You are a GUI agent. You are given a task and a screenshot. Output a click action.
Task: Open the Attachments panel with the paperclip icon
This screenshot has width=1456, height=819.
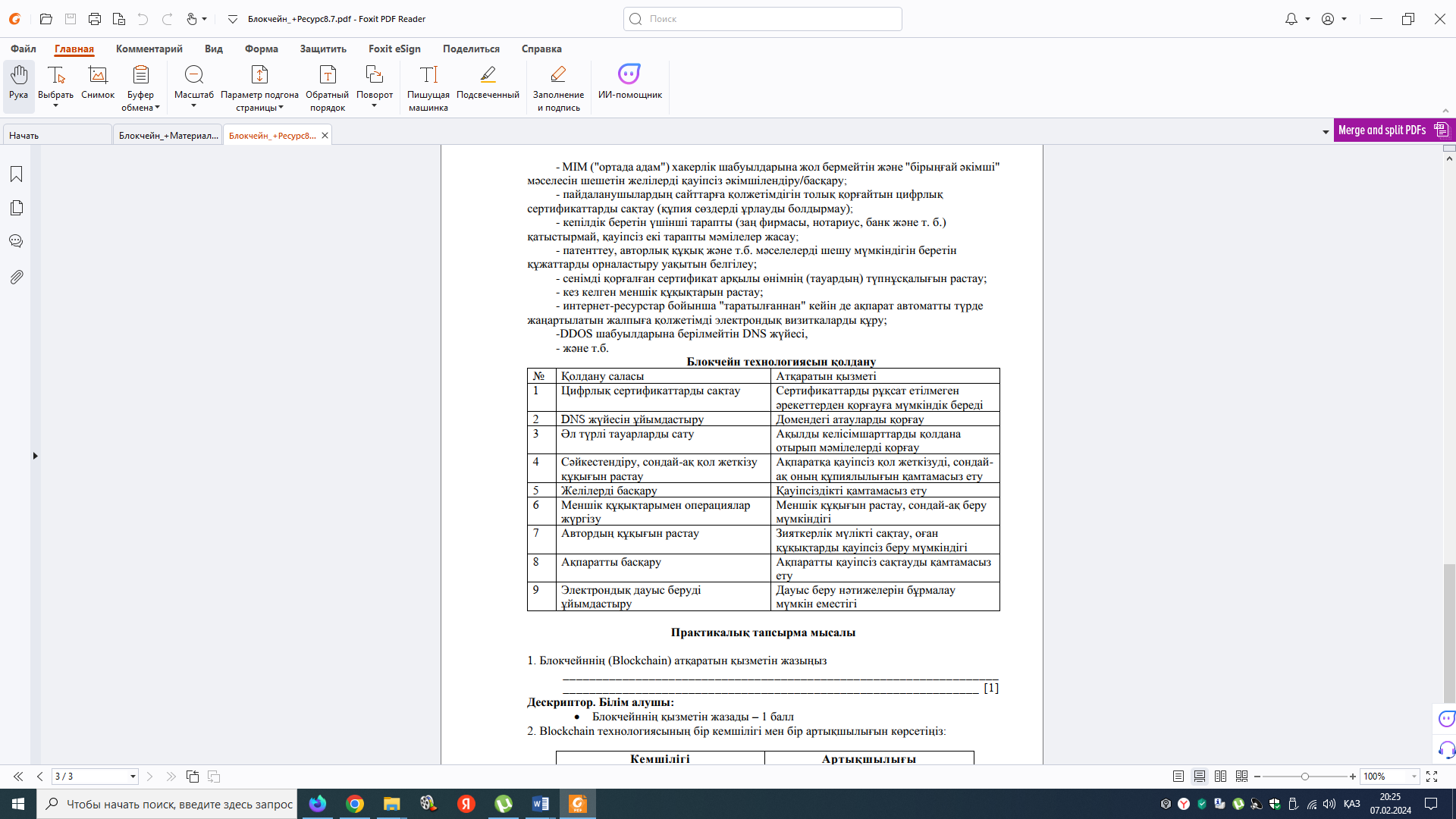pos(16,277)
